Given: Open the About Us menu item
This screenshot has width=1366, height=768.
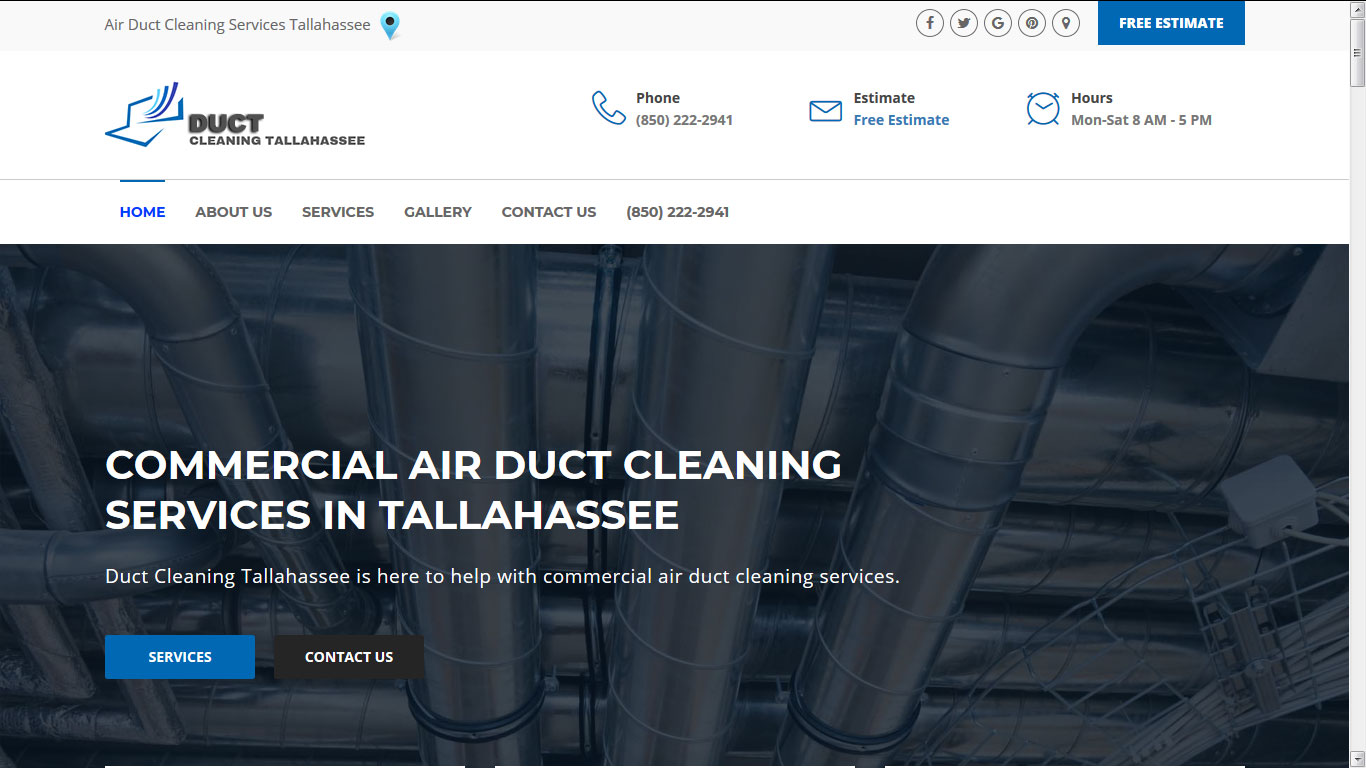Looking at the screenshot, I should pos(234,212).
